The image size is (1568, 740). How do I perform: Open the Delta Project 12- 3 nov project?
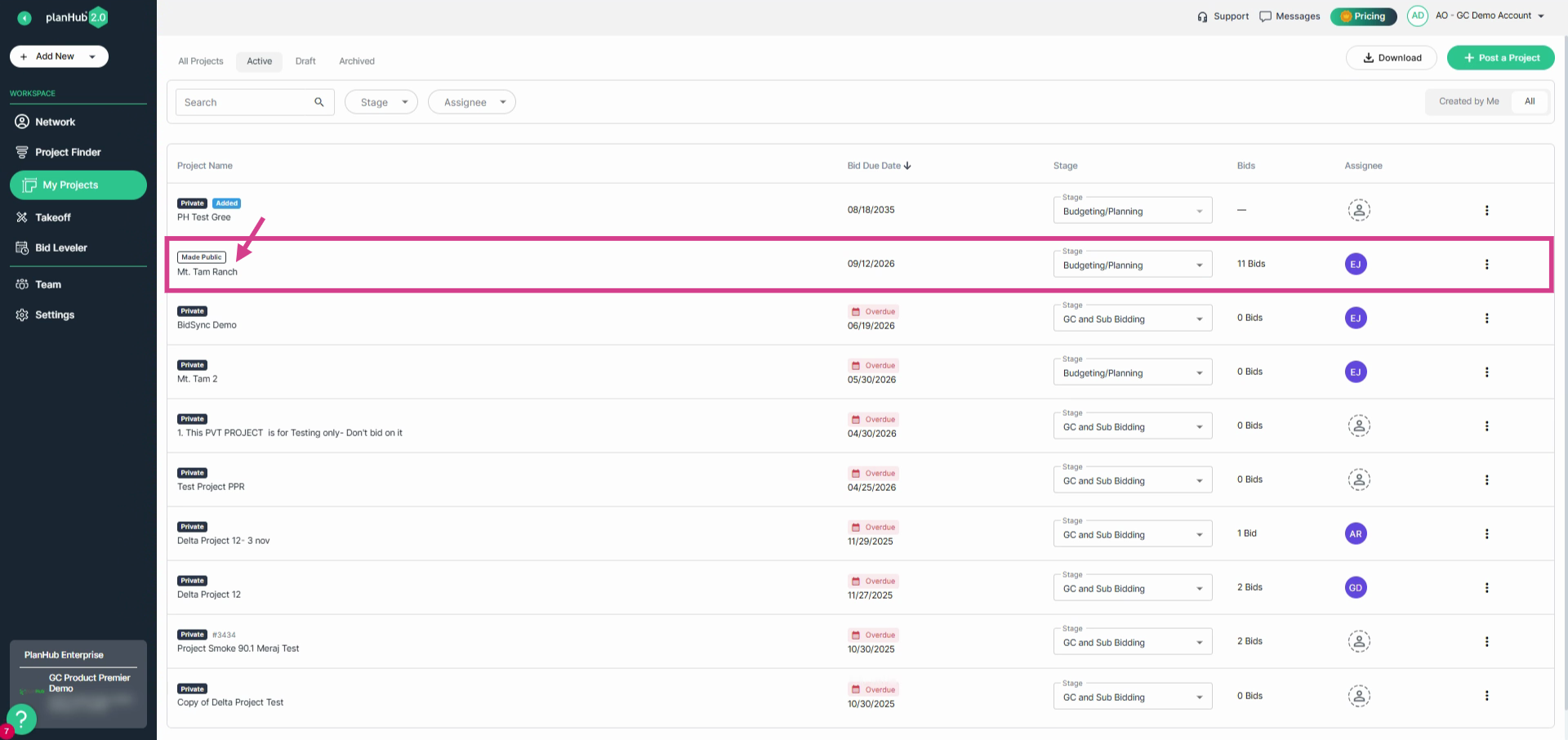(223, 541)
